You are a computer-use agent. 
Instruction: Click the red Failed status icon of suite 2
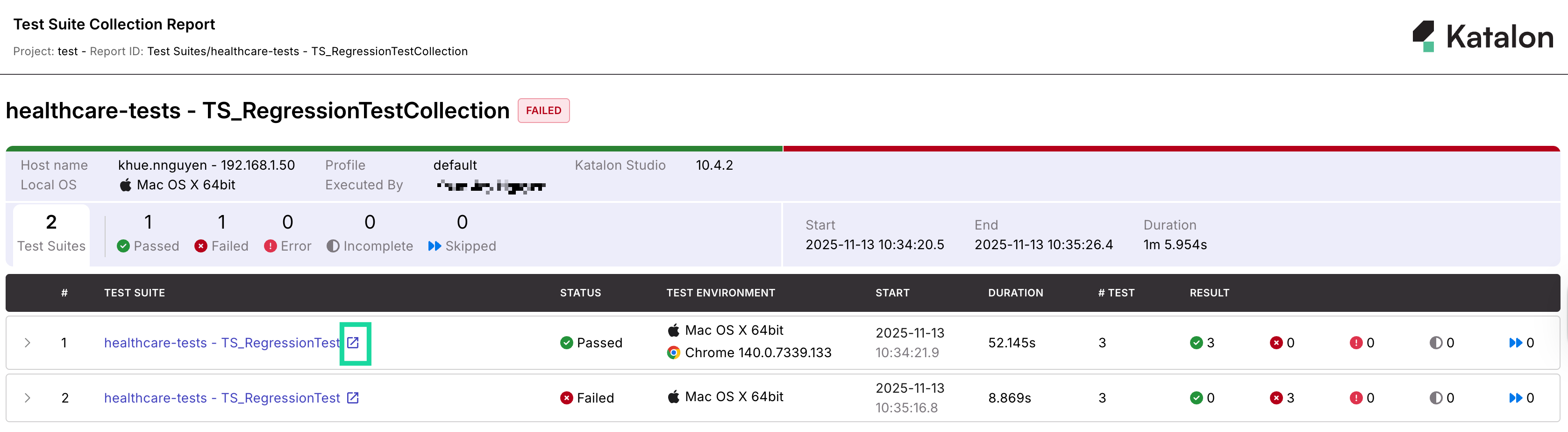pyautogui.click(x=567, y=397)
